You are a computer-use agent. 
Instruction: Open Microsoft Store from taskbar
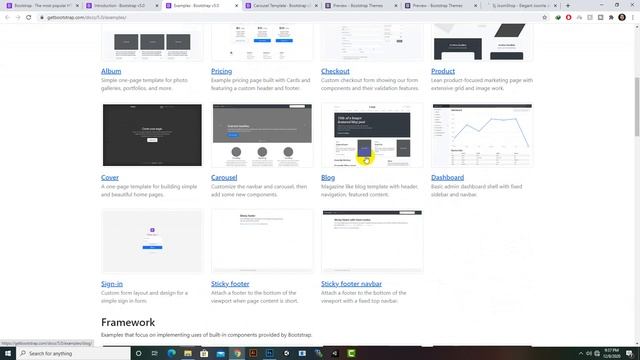point(204,353)
